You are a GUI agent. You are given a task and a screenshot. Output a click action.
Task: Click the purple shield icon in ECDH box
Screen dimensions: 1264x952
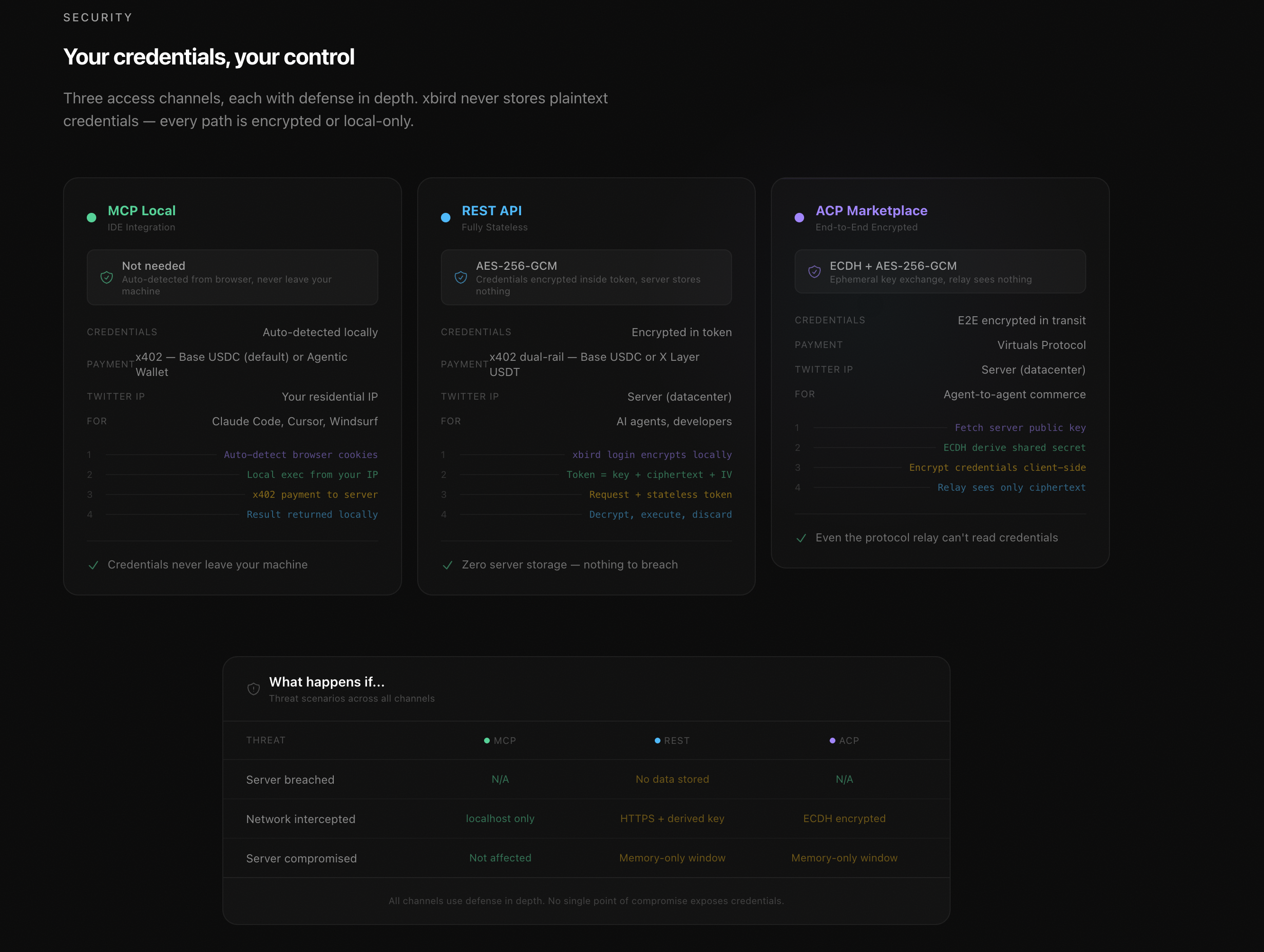814,272
